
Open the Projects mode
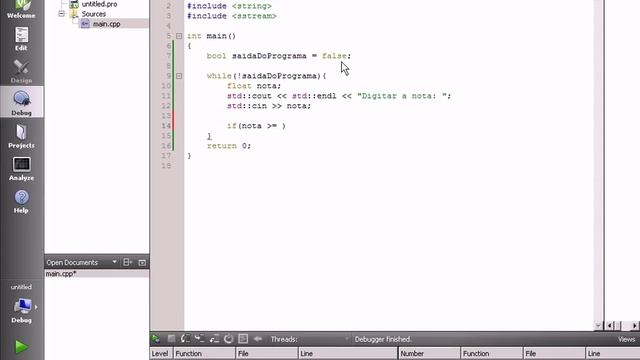21,136
